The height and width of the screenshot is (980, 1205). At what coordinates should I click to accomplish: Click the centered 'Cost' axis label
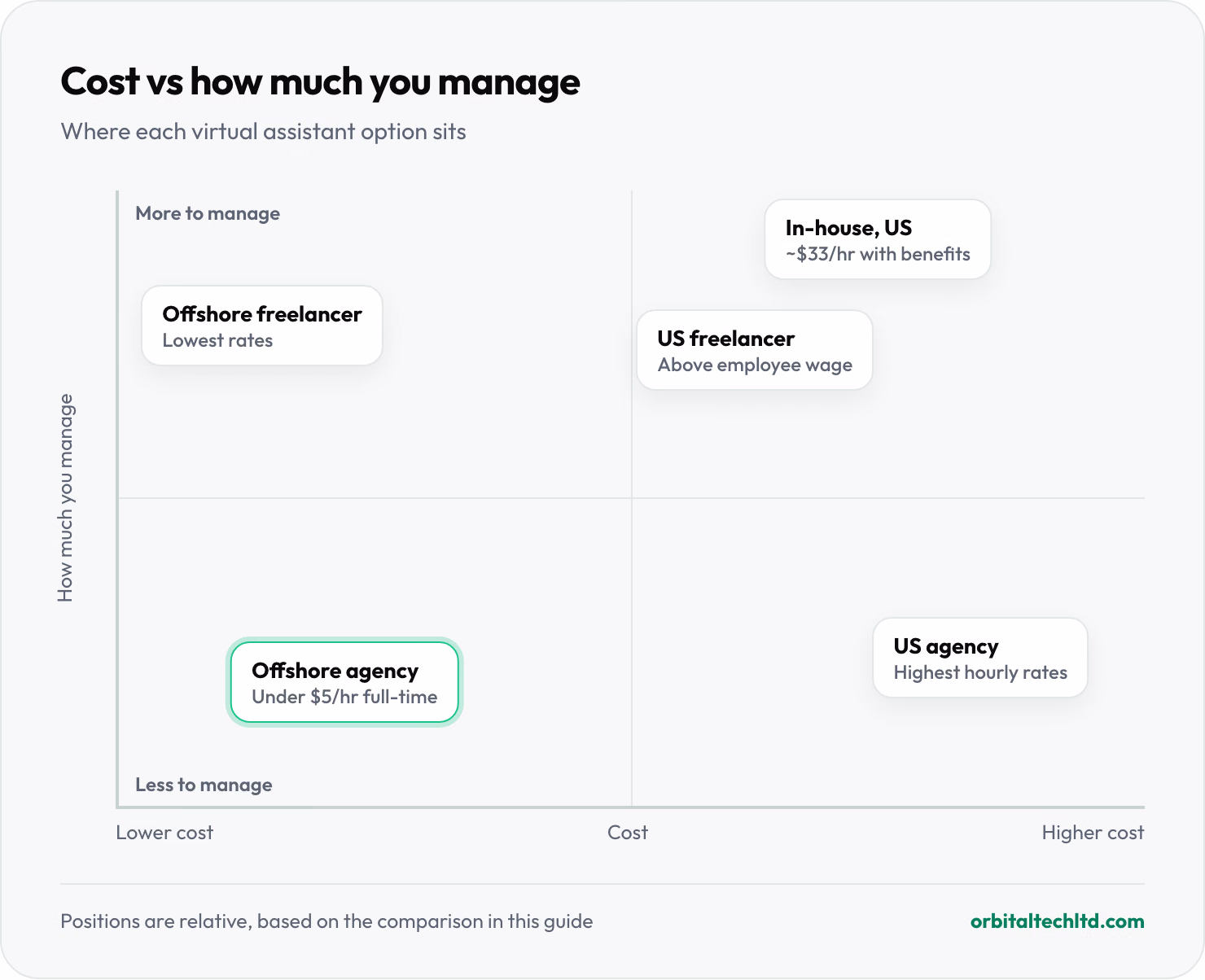tap(628, 833)
